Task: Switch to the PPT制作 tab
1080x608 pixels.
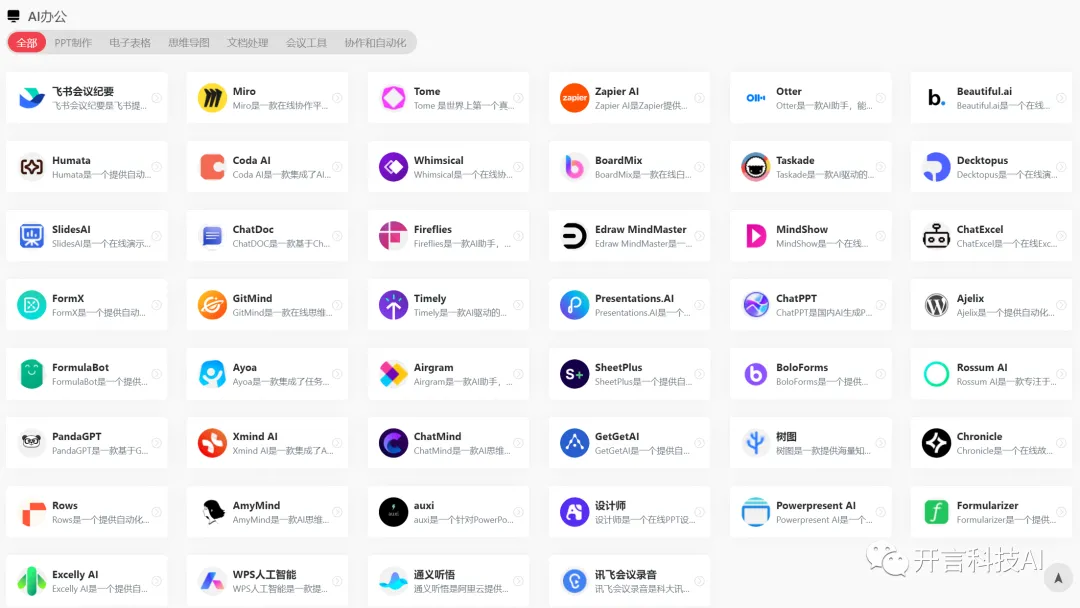Action: (73, 43)
